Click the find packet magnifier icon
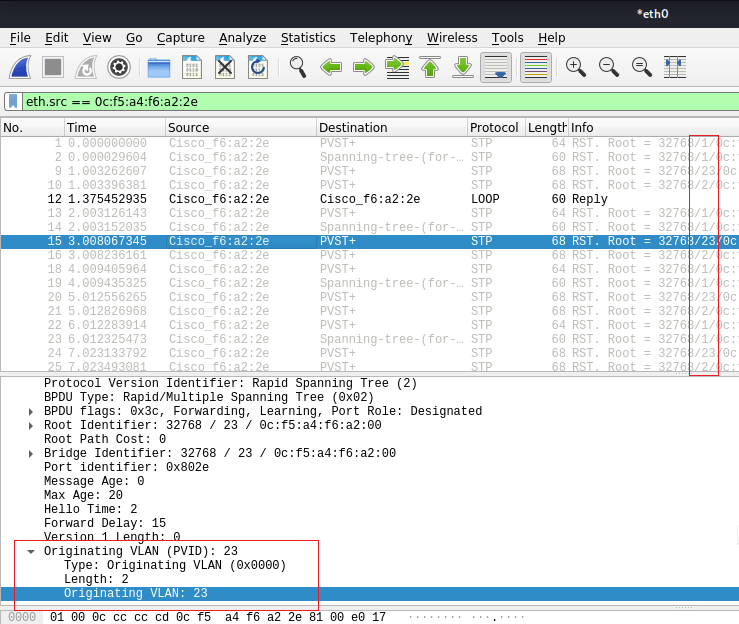Image resolution: width=739 pixels, height=624 pixels. pos(297,67)
